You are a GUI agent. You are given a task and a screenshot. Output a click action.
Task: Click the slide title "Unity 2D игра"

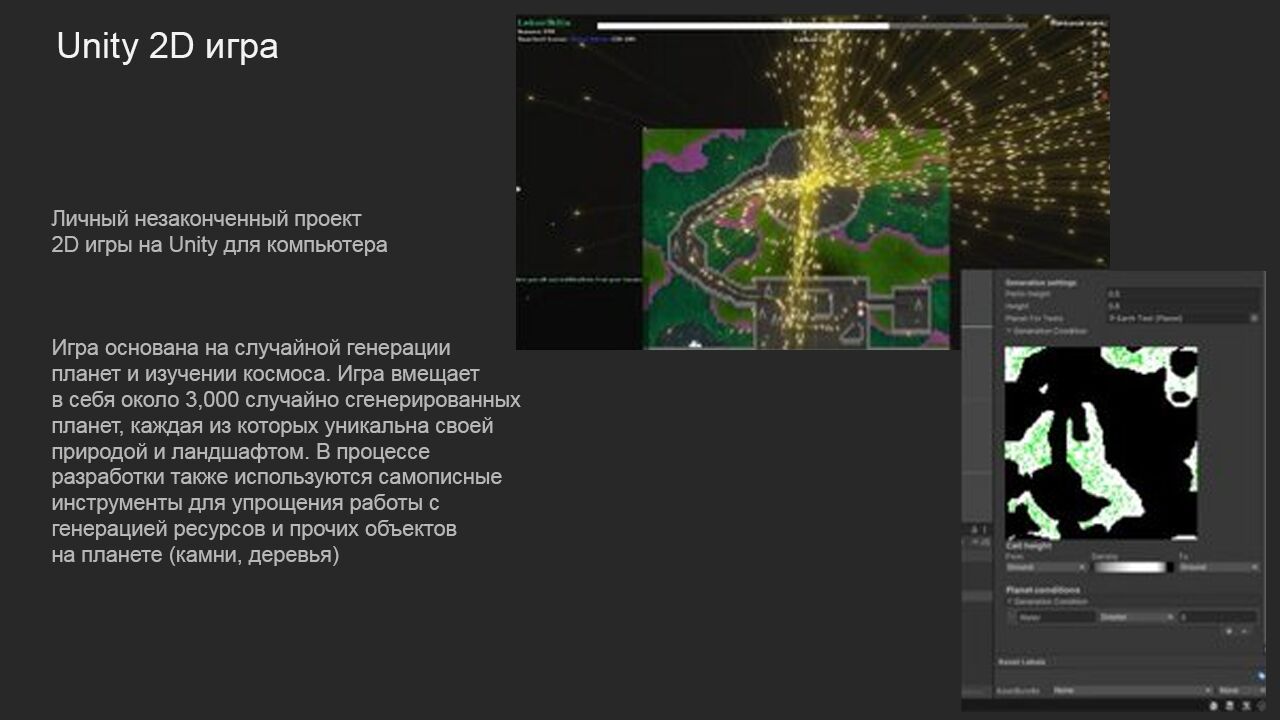[167, 46]
